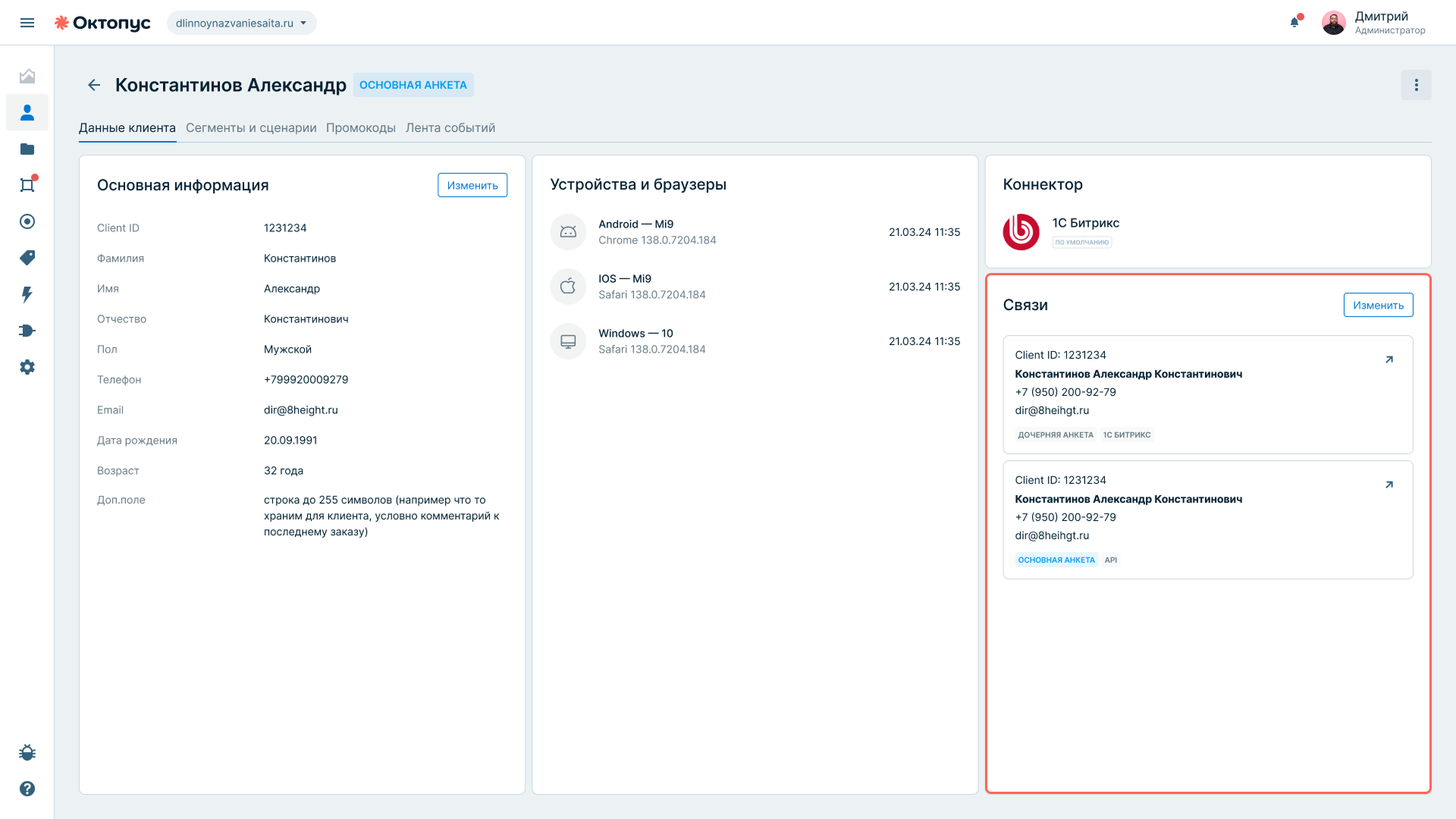Go back using the arrow icon
The width and height of the screenshot is (1456, 819).
tap(94, 85)
